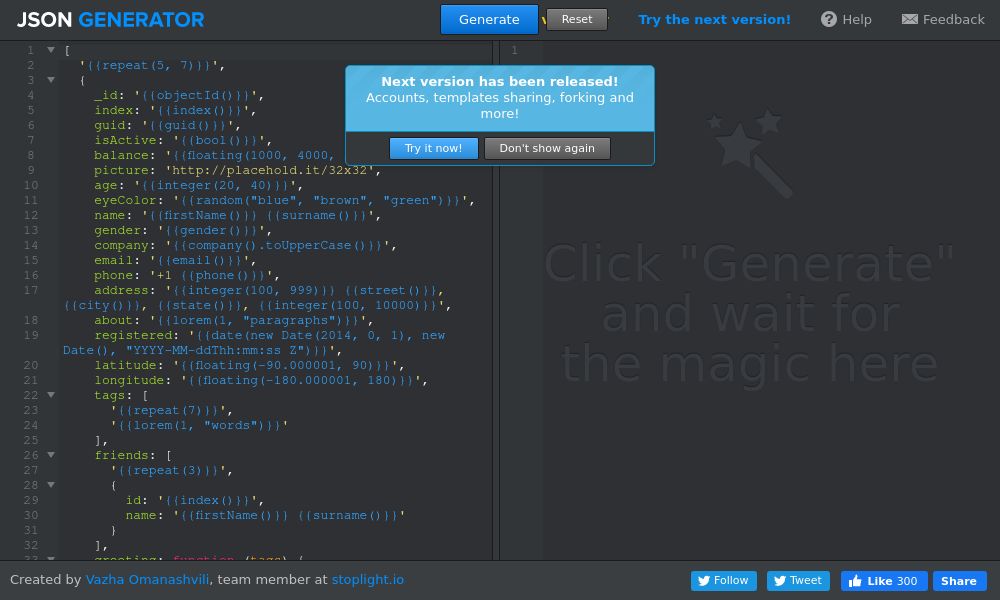Click 'Try it now!' in the notification popup

click(x=434, y=148)
